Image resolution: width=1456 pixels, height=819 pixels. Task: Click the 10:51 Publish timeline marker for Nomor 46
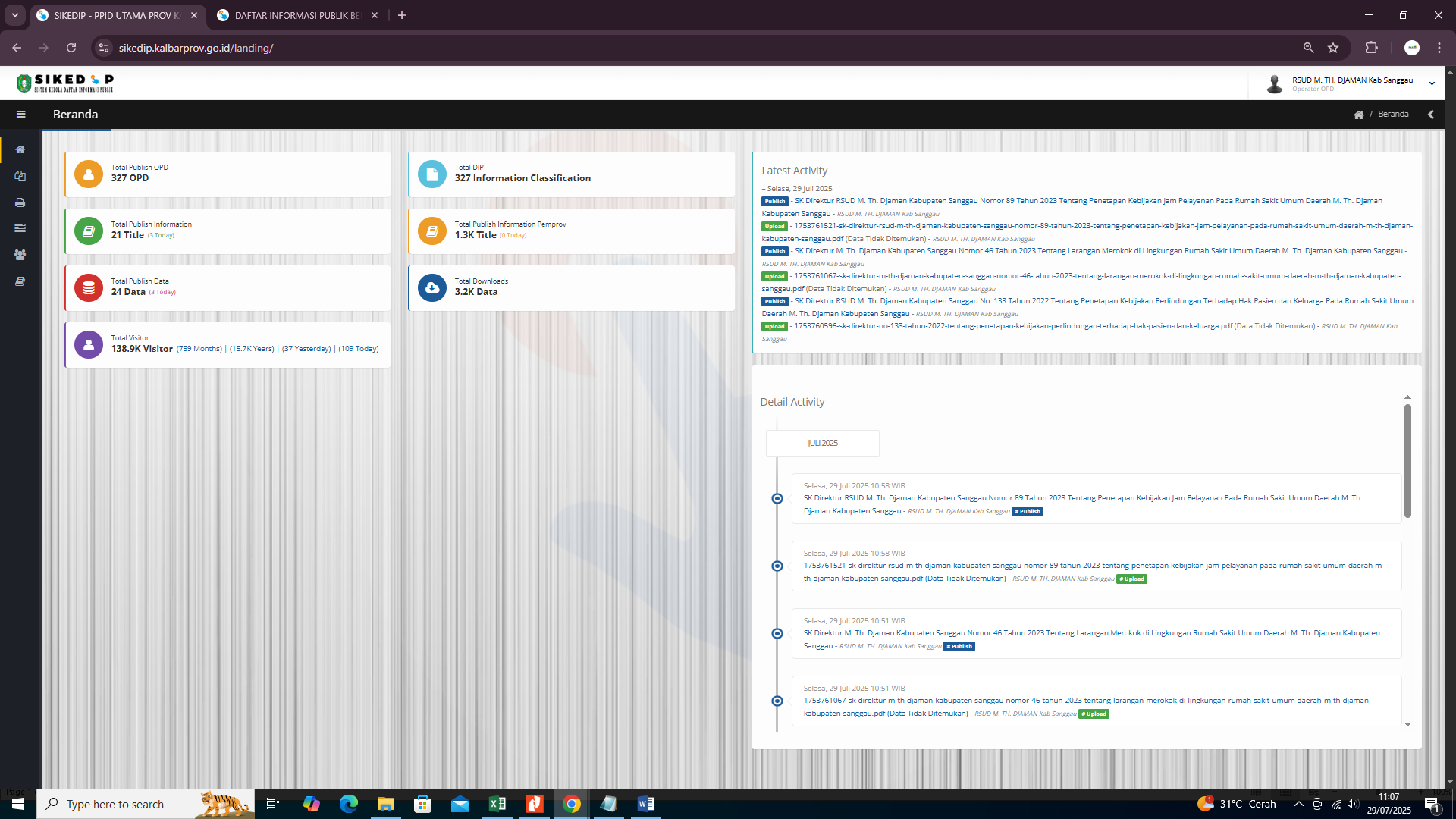pos(777,633)
